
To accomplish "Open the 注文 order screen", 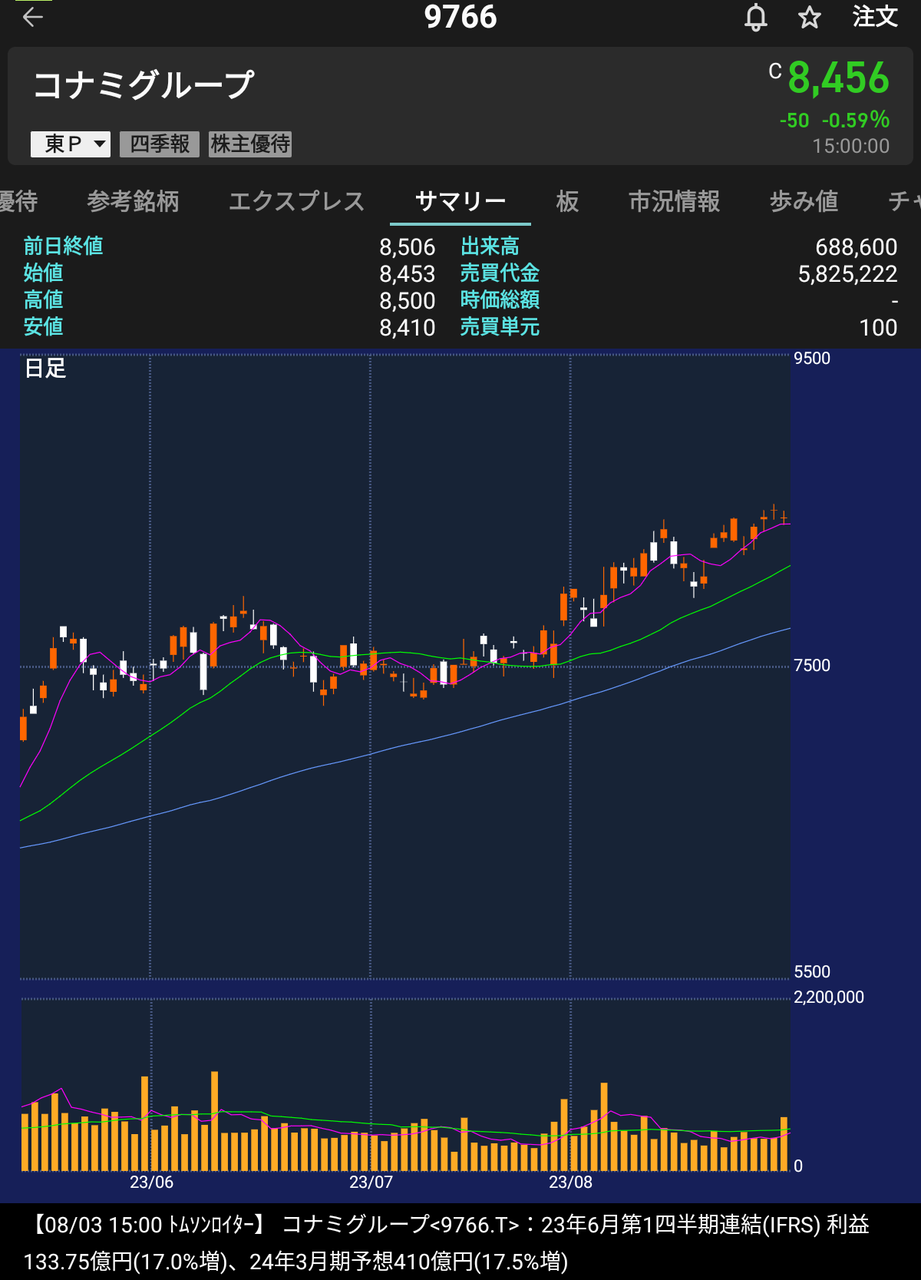I will tap(875, 17).
